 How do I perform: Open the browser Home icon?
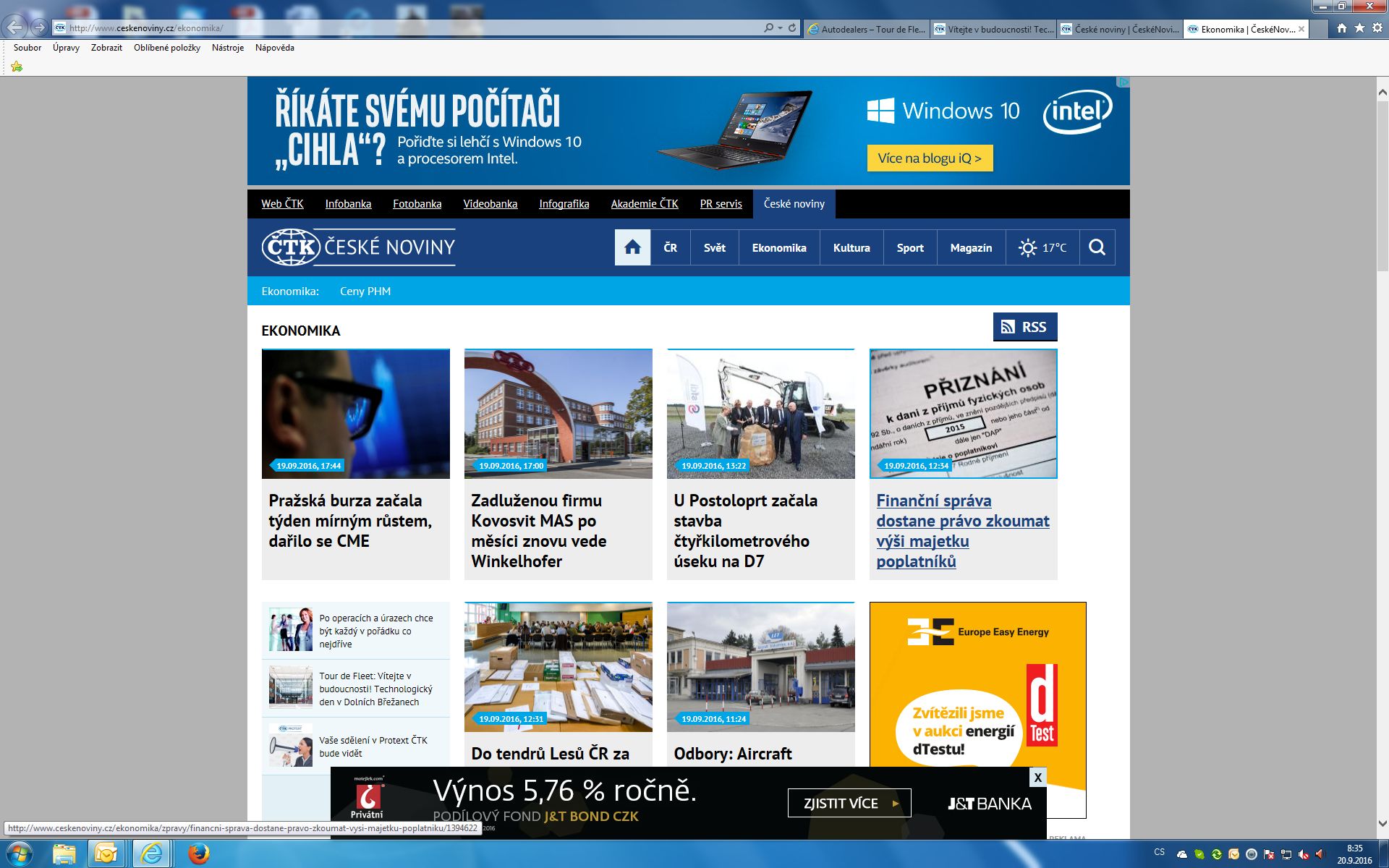coord(1342,28)
